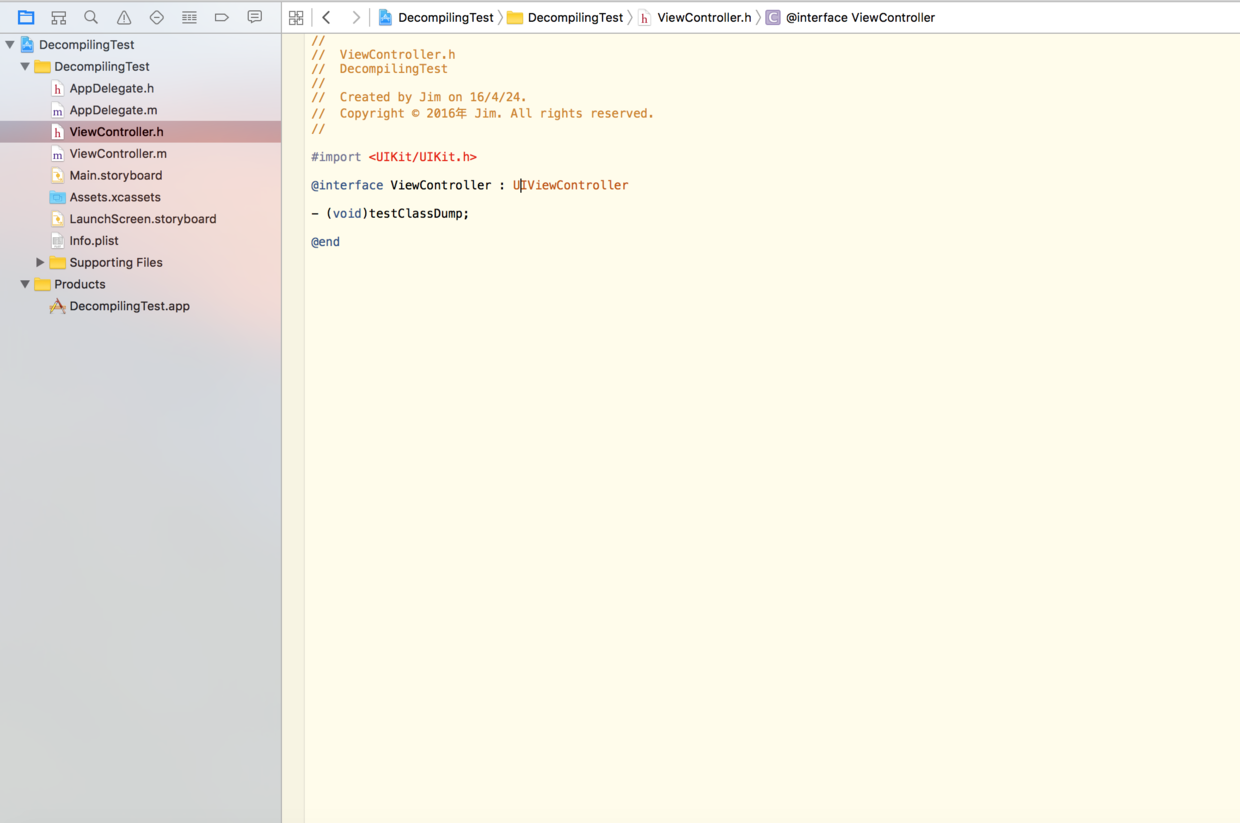Click the testClassDump method declaration line

pyautogui.click(x=418, y=213)
